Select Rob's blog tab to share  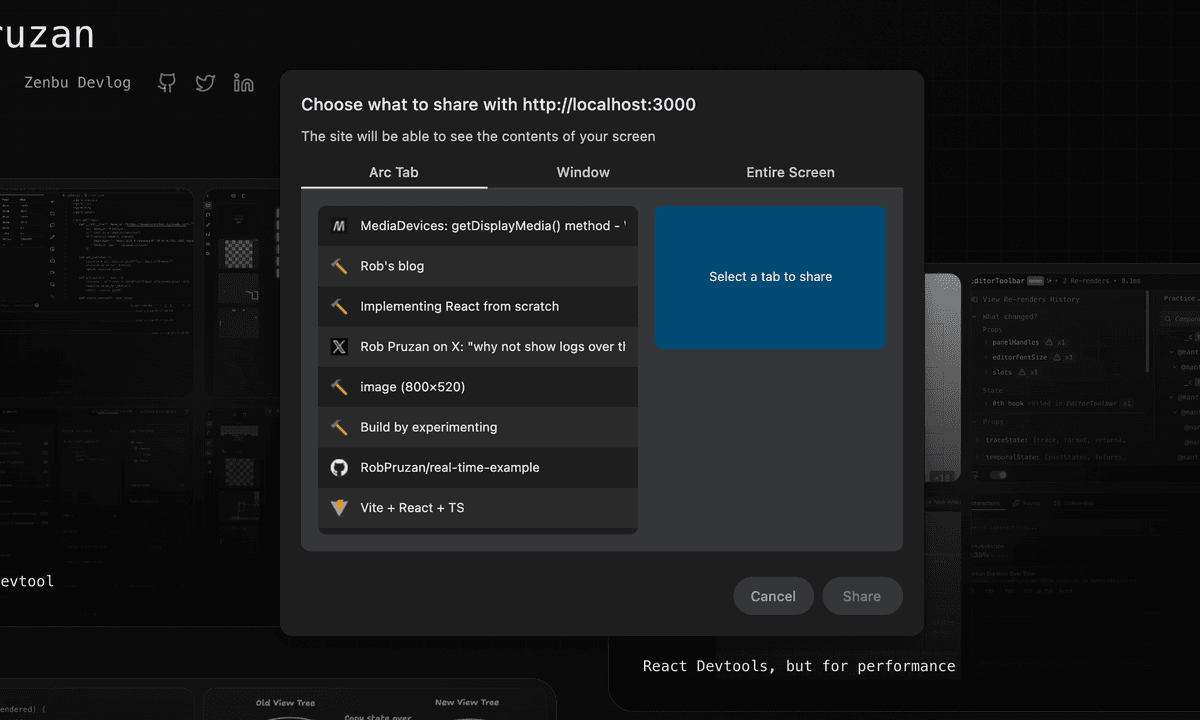pyautogui.click(x=478, y=266)
